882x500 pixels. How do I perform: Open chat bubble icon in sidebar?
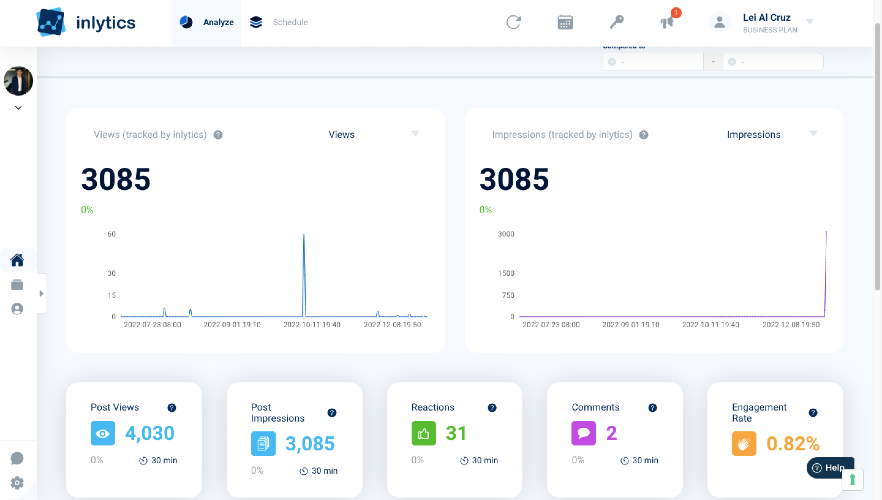17,459
